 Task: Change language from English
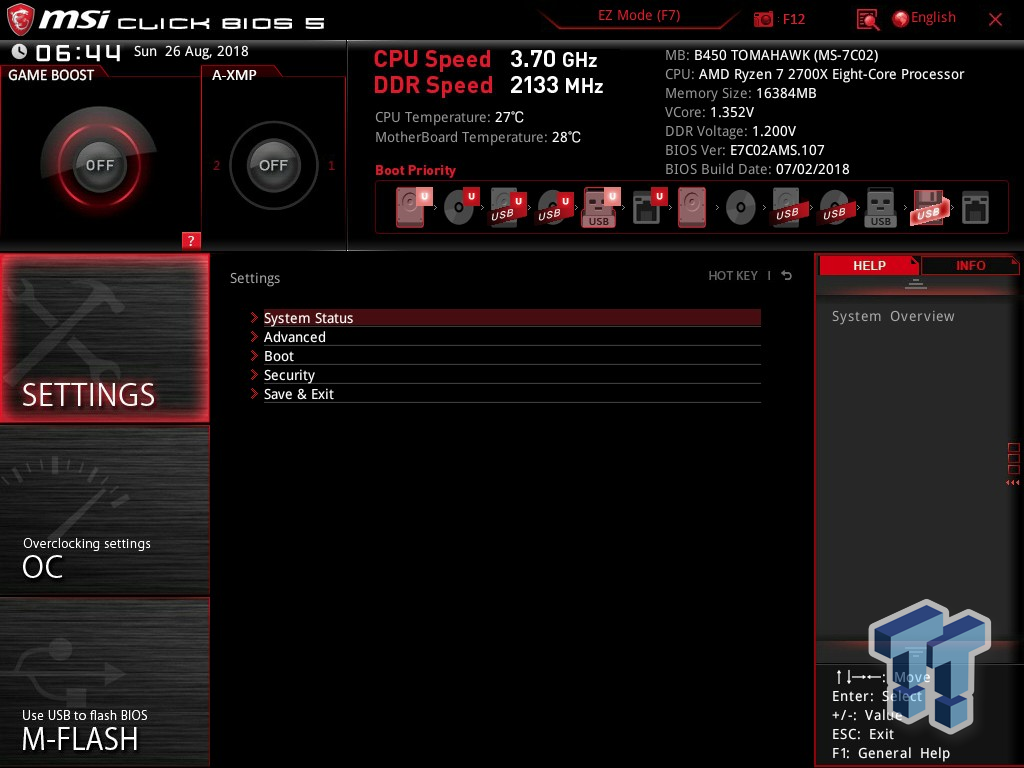tap(933, 18)
